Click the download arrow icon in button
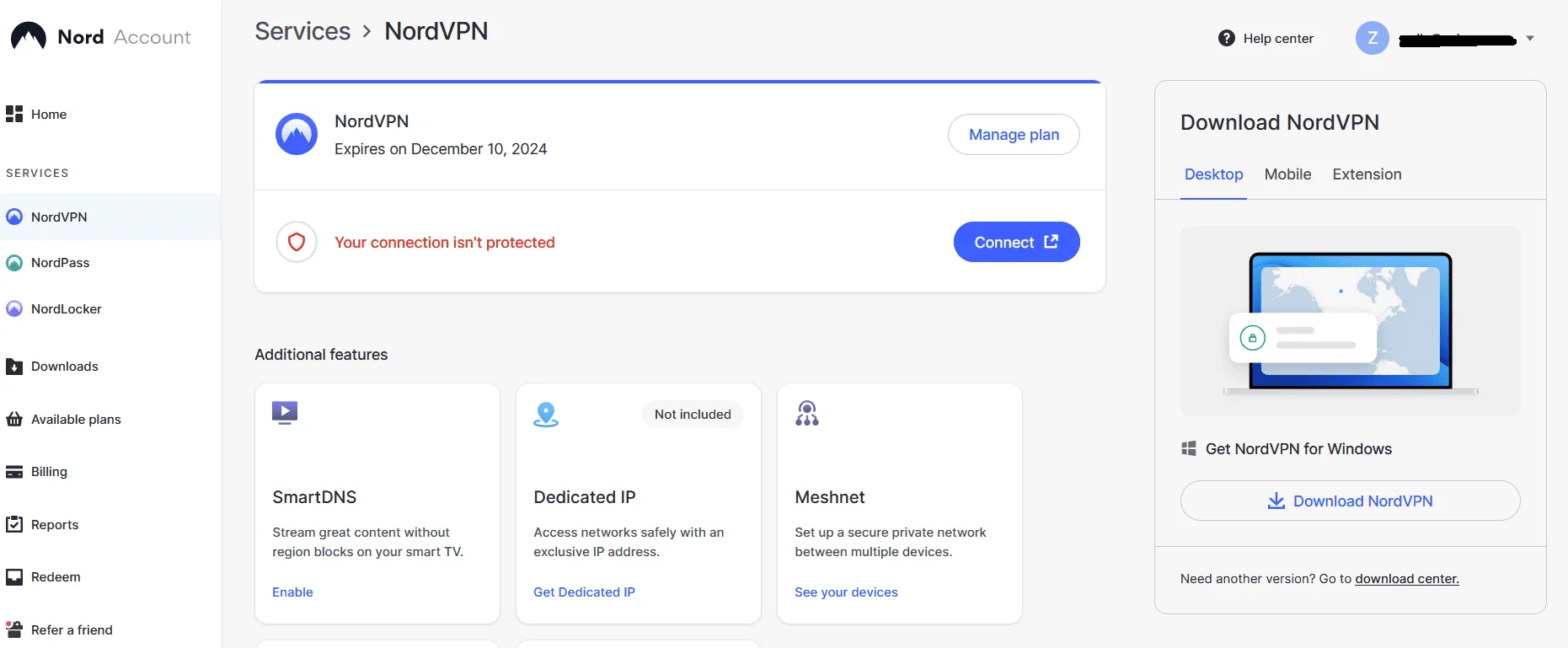The width and height of the screenshot is (1568, 648). (1276, 501)
